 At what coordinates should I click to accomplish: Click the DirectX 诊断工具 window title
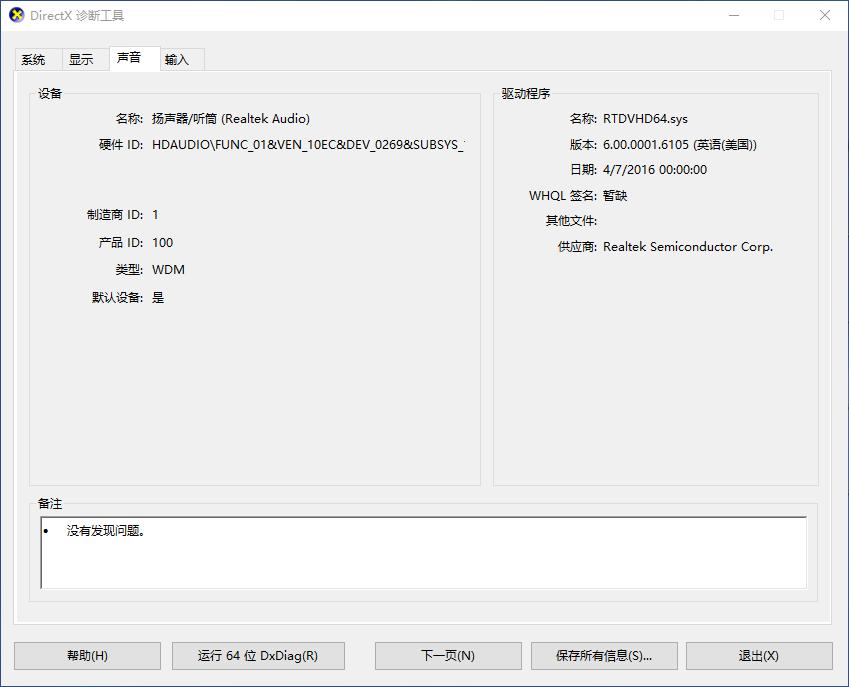point(77,15)
